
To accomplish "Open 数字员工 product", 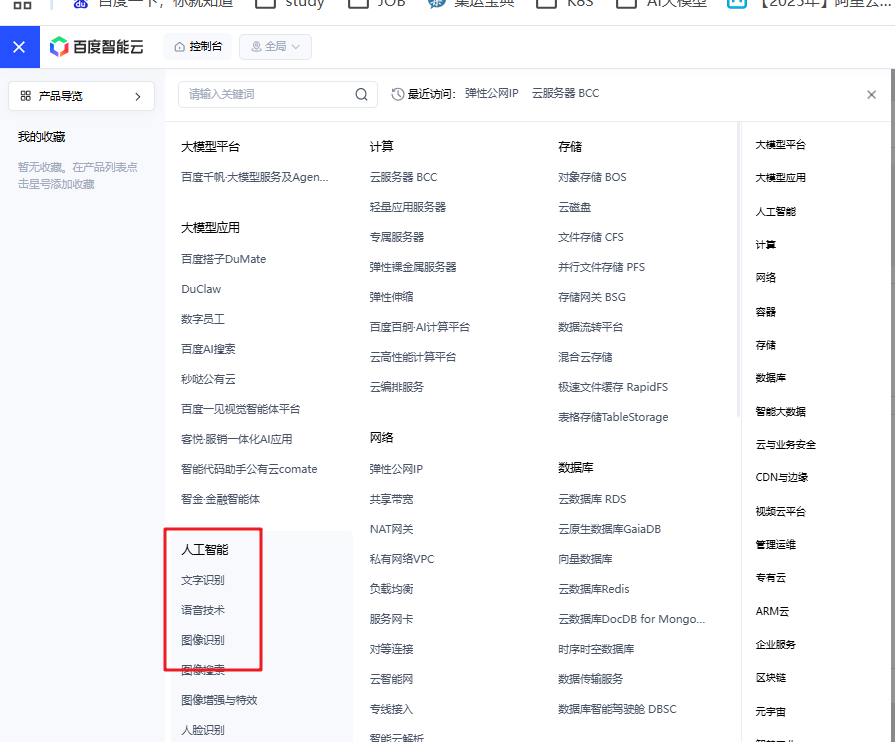I will coord(203,319).
